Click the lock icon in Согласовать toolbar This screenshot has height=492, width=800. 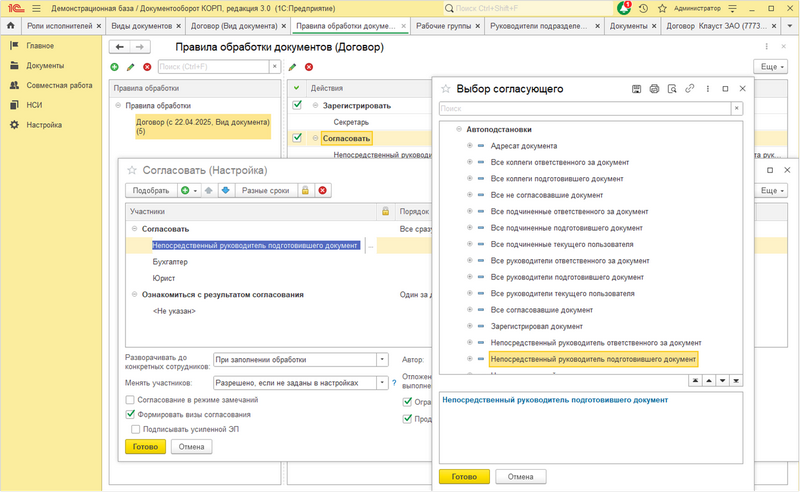[305, 190]
